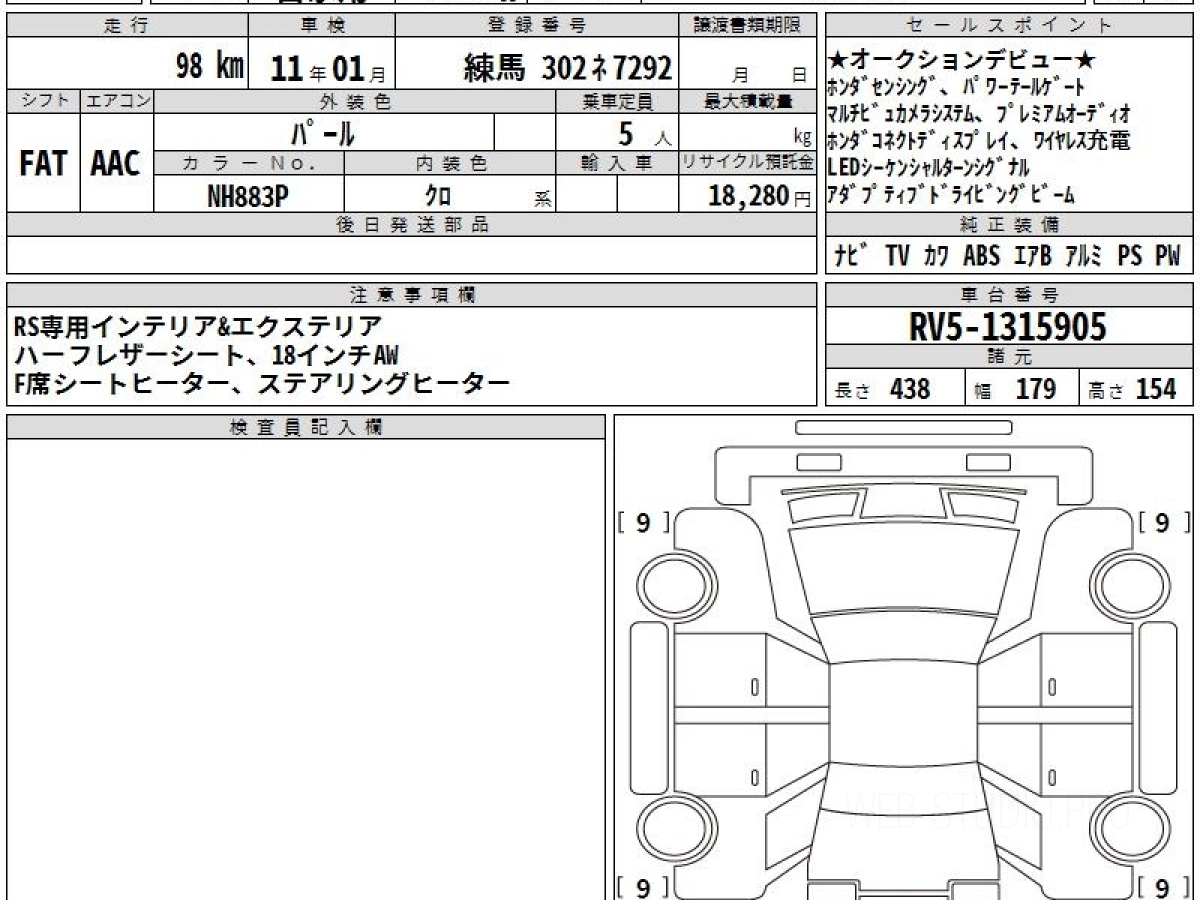Click the 純正装備 header

1010,225
